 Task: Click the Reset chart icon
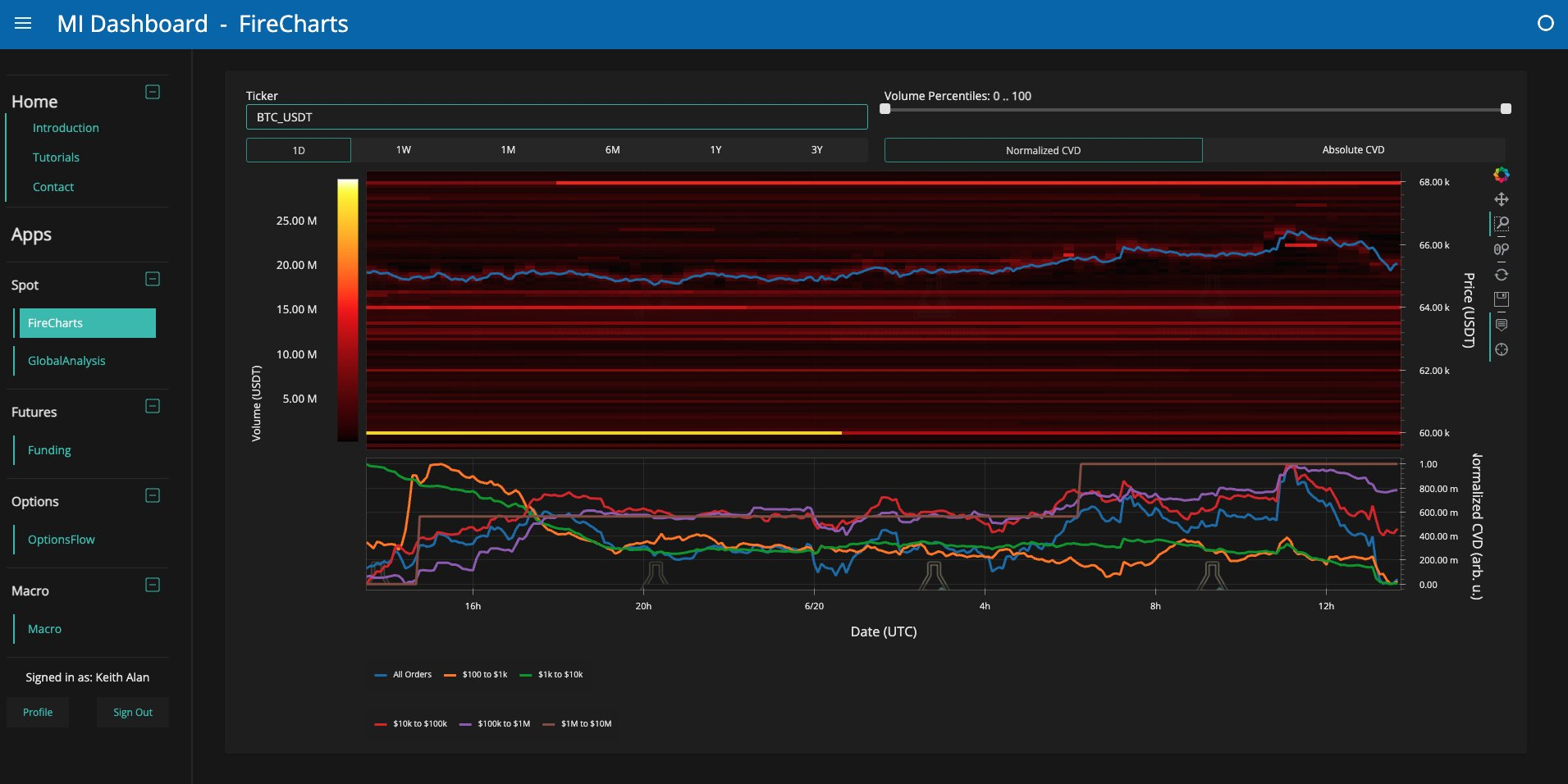(1501, 275)
